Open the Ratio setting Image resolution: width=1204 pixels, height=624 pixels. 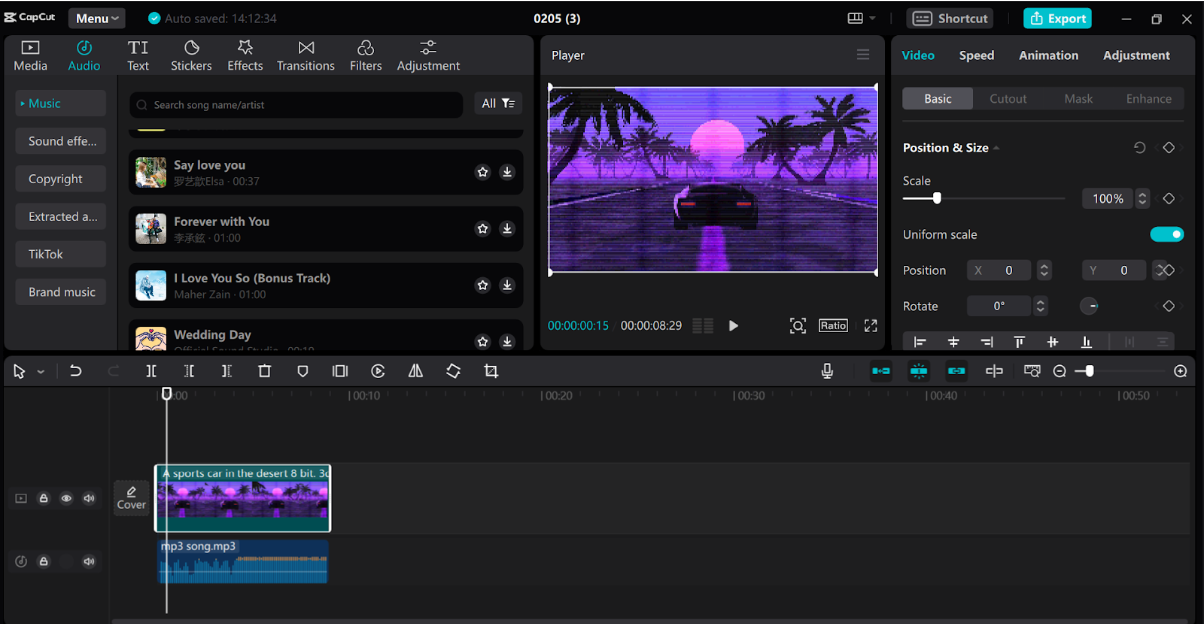[x=833, y=326]
